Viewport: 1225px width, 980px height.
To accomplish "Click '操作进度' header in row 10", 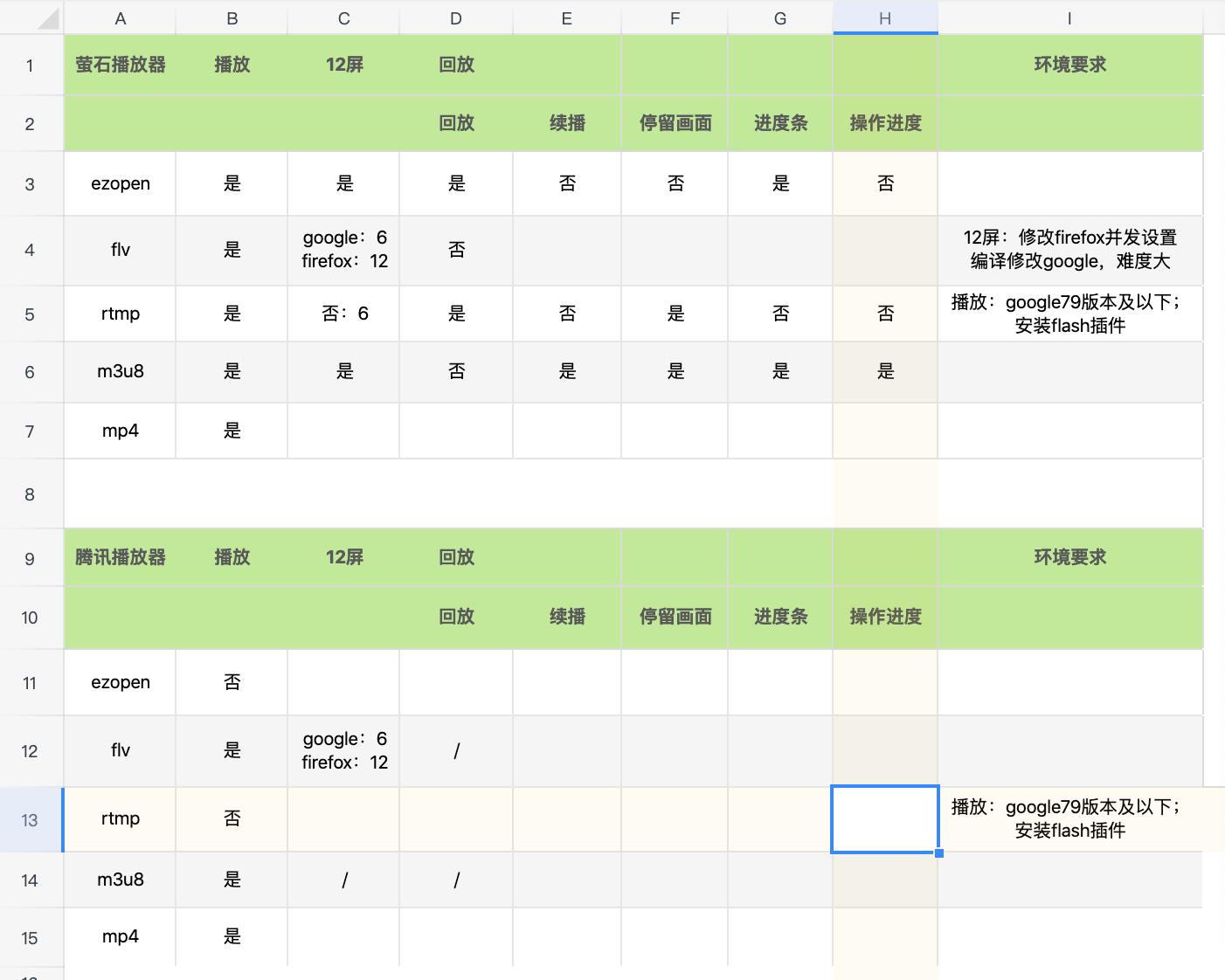I will 885,617.
